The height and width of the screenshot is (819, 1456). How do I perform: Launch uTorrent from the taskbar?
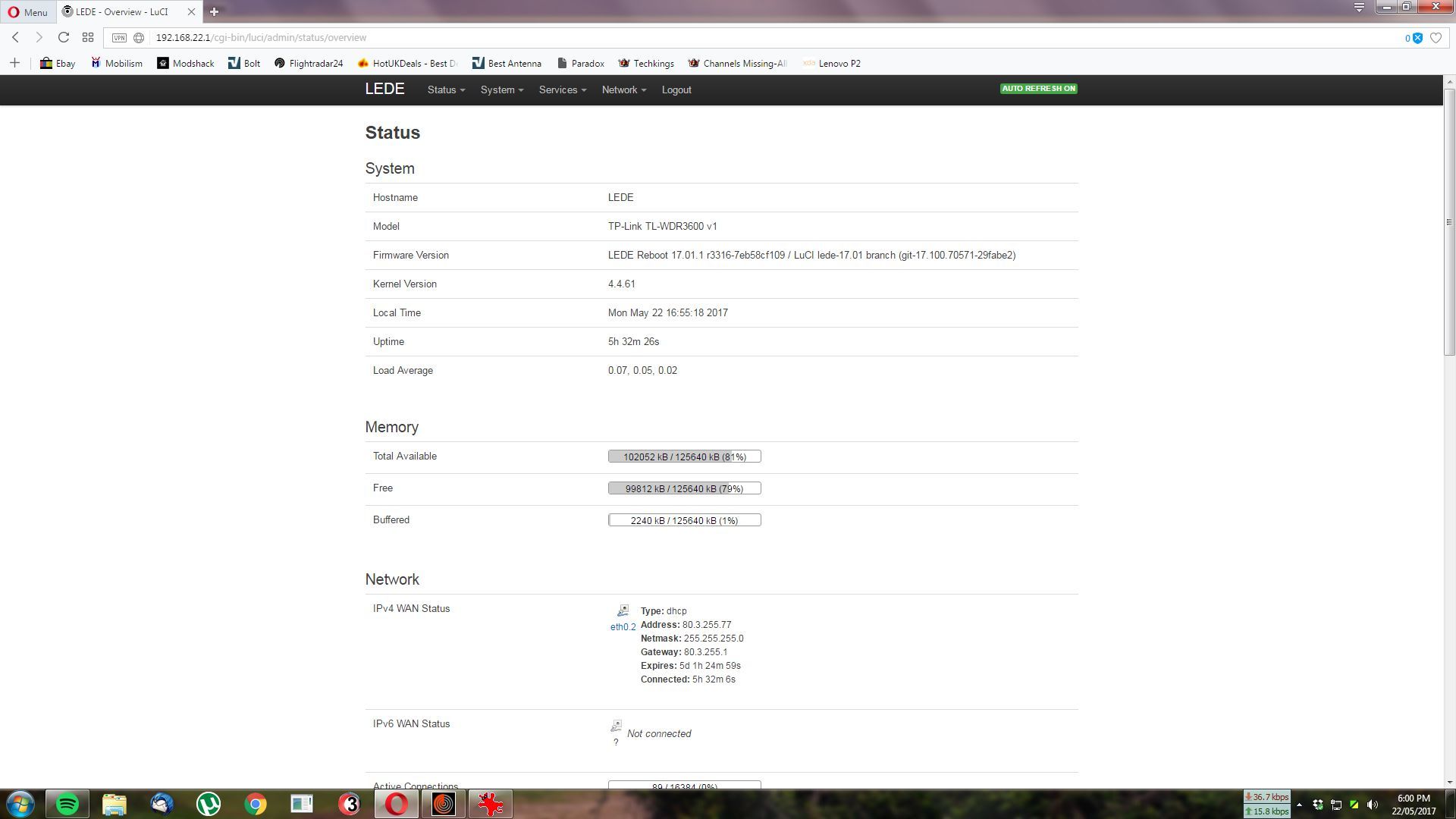[208, 804]
